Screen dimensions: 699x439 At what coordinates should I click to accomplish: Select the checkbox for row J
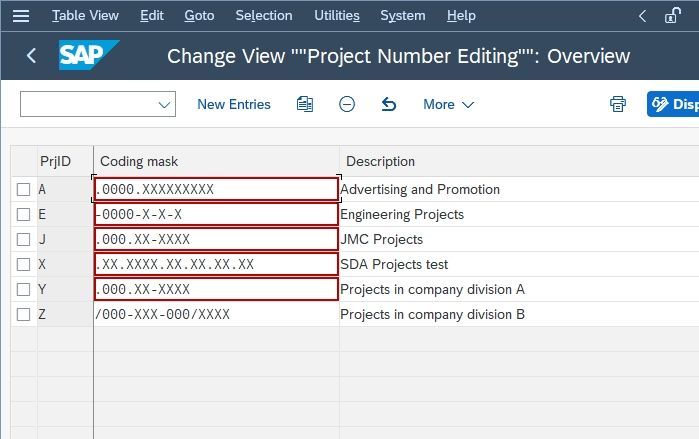pyautogui.click(x=23, y=239)
